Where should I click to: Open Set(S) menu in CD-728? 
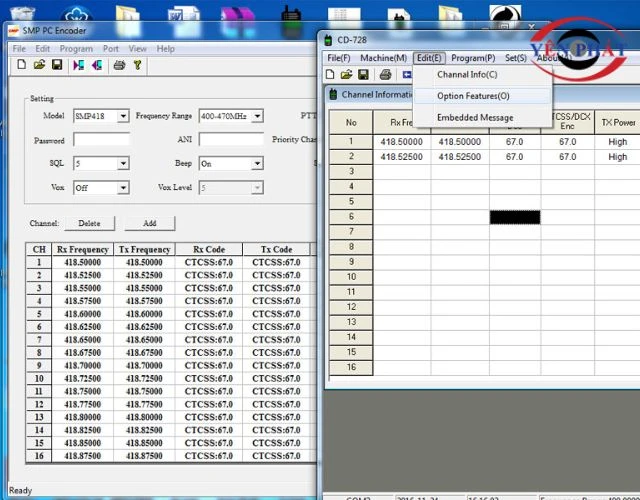[516, 58]
